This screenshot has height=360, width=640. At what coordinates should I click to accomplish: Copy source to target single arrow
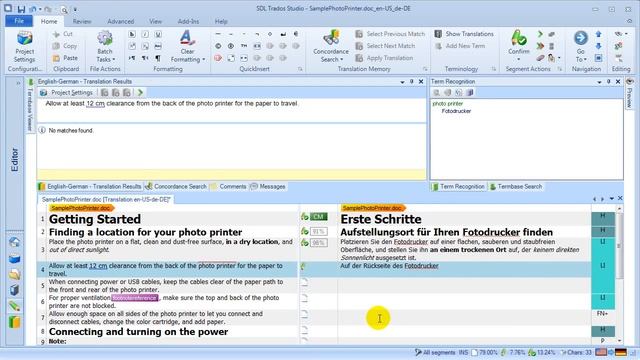pos(540,34)
